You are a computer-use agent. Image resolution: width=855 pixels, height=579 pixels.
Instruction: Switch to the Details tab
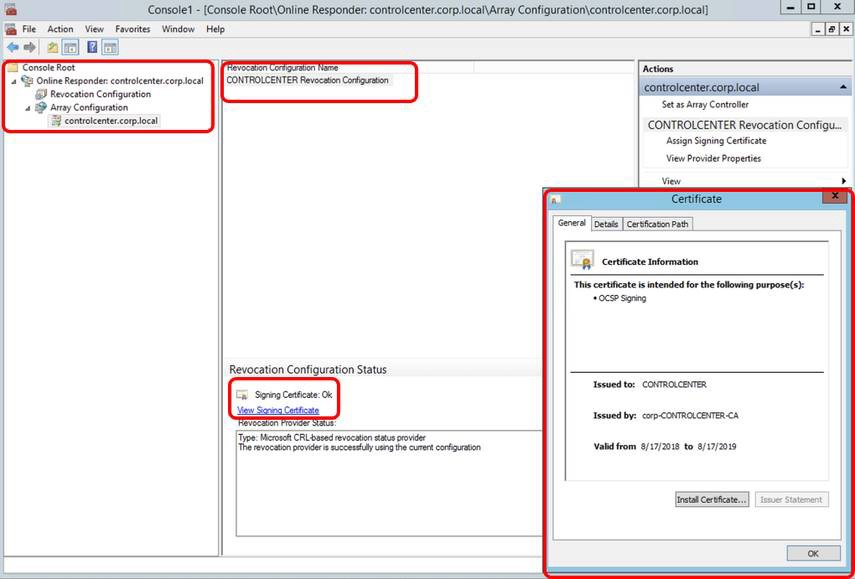pos(606,224)
